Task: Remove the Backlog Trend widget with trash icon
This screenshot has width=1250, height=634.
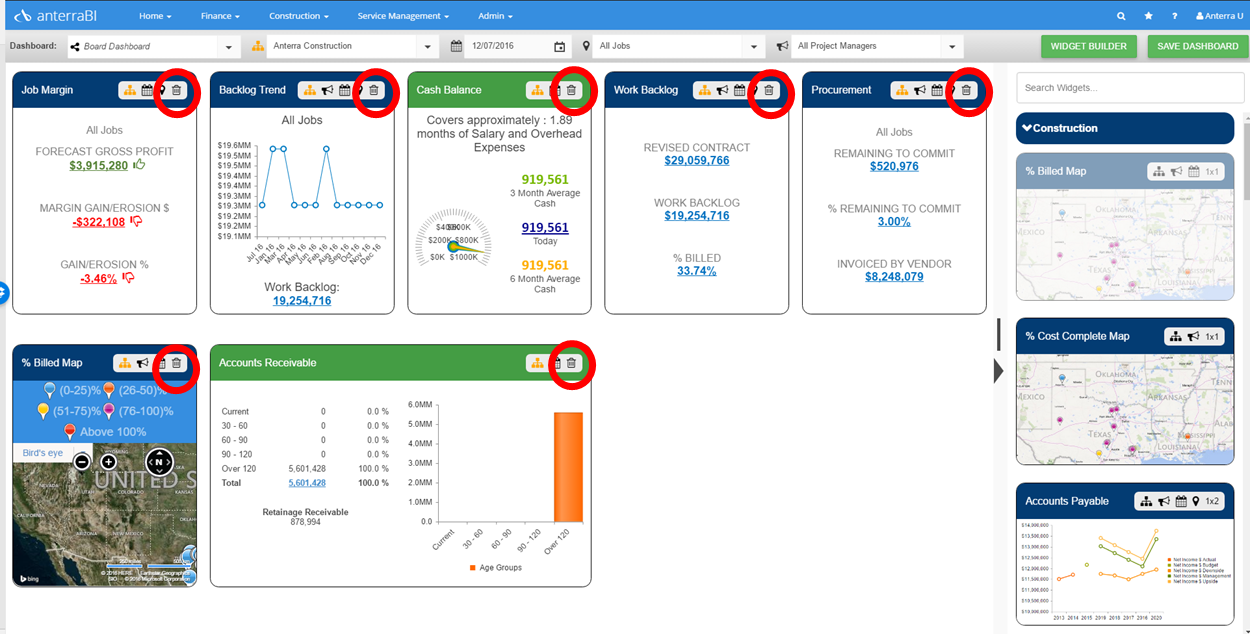Action: 374,90
